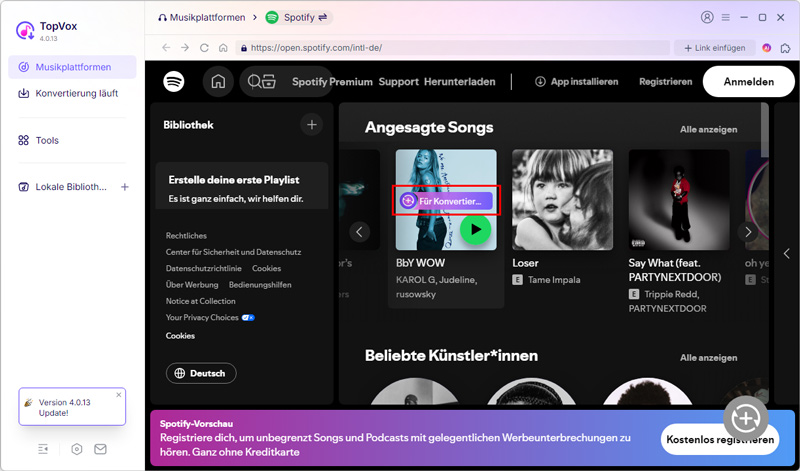Slide the song carousel to previous

point(359,232)
